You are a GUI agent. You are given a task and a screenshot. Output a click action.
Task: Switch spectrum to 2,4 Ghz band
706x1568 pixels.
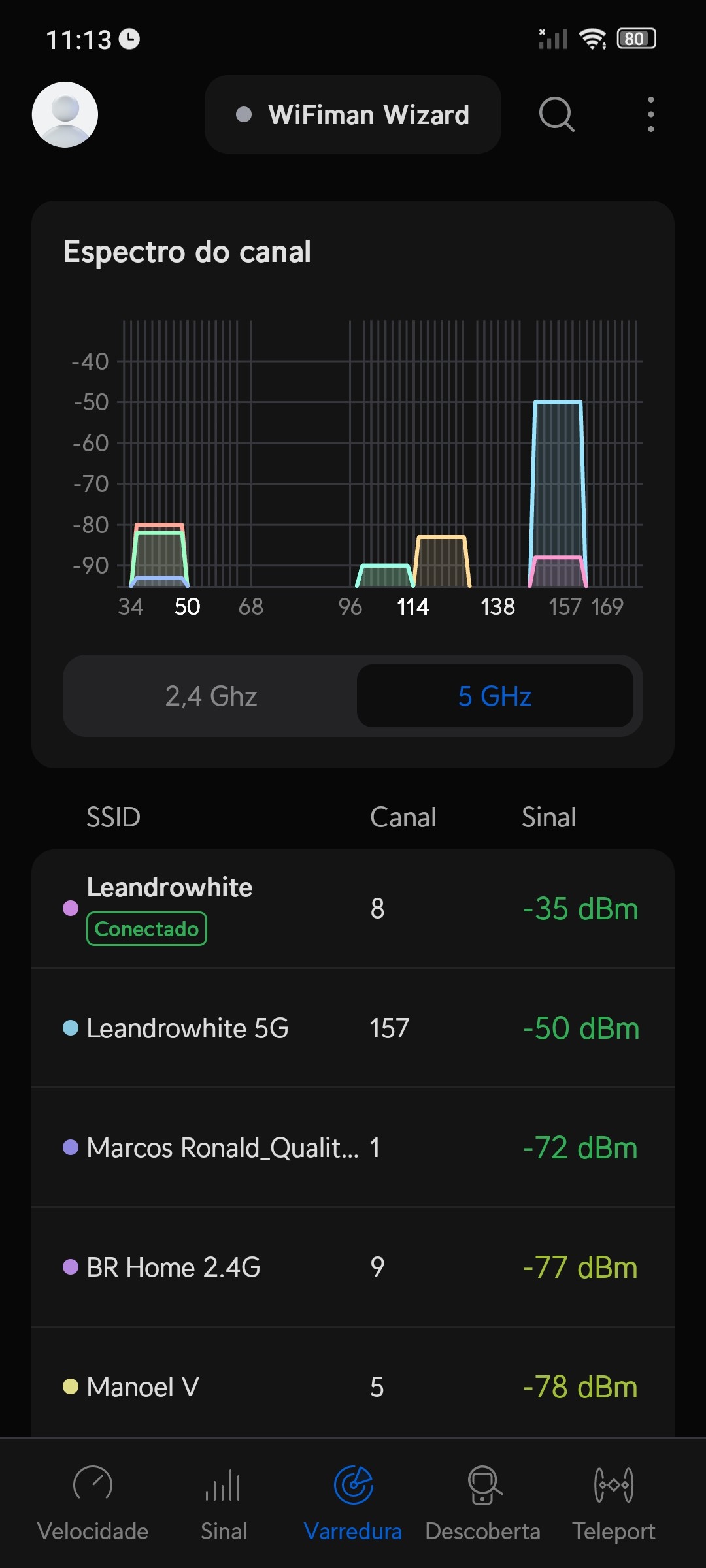click(x=210, y=696)
